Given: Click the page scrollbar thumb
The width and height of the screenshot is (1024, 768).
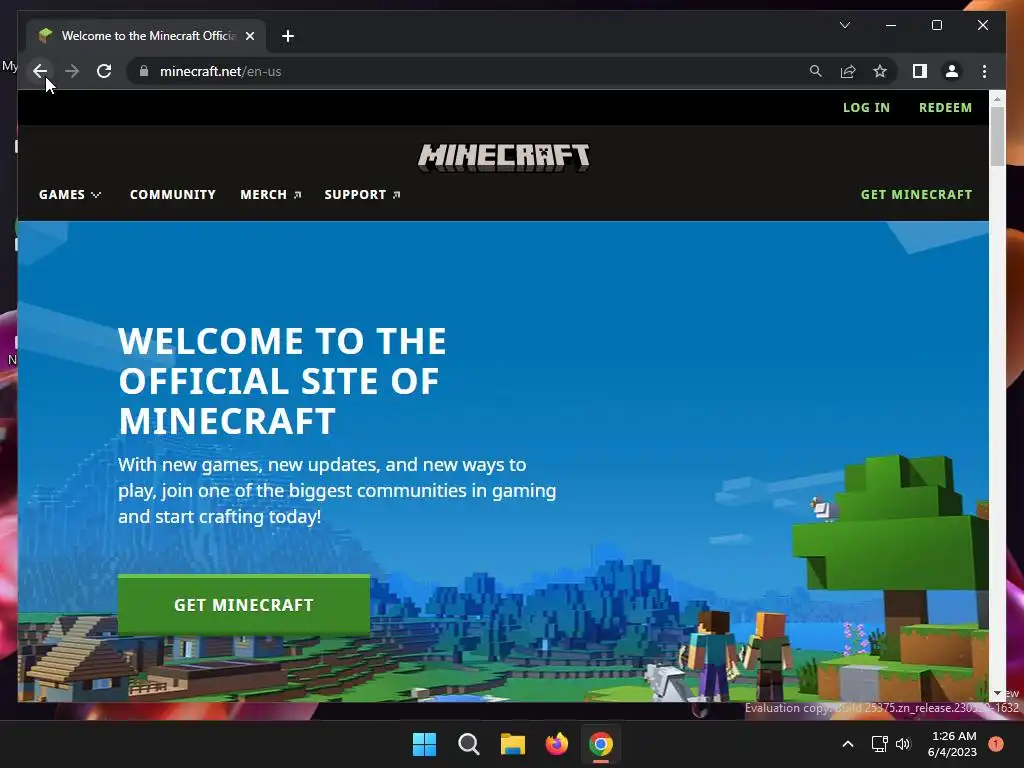Looking at the screenshot, I should 997,136.
